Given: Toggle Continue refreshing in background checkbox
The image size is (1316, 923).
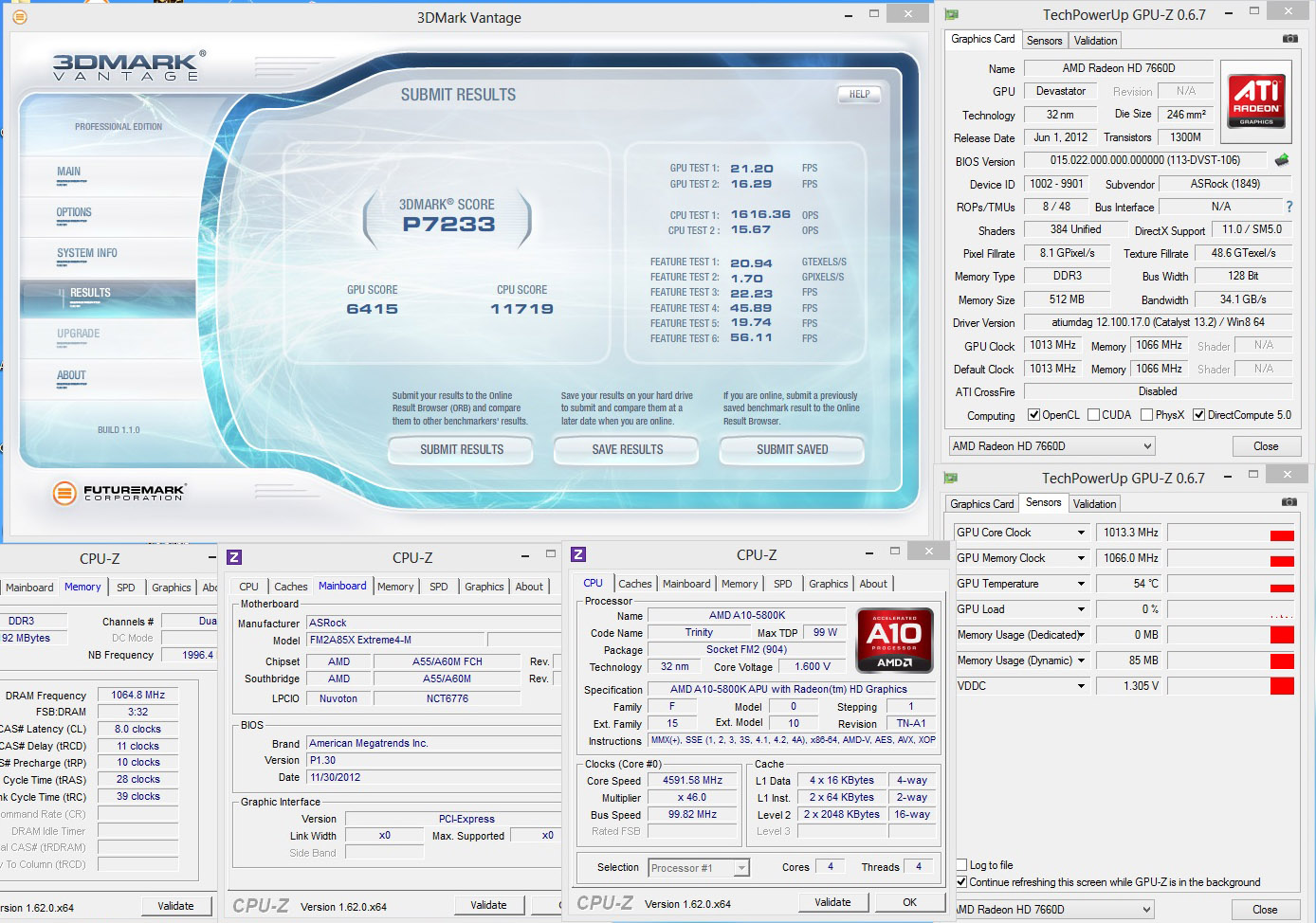Looking at the screenshot, I should tap(962, 882).
